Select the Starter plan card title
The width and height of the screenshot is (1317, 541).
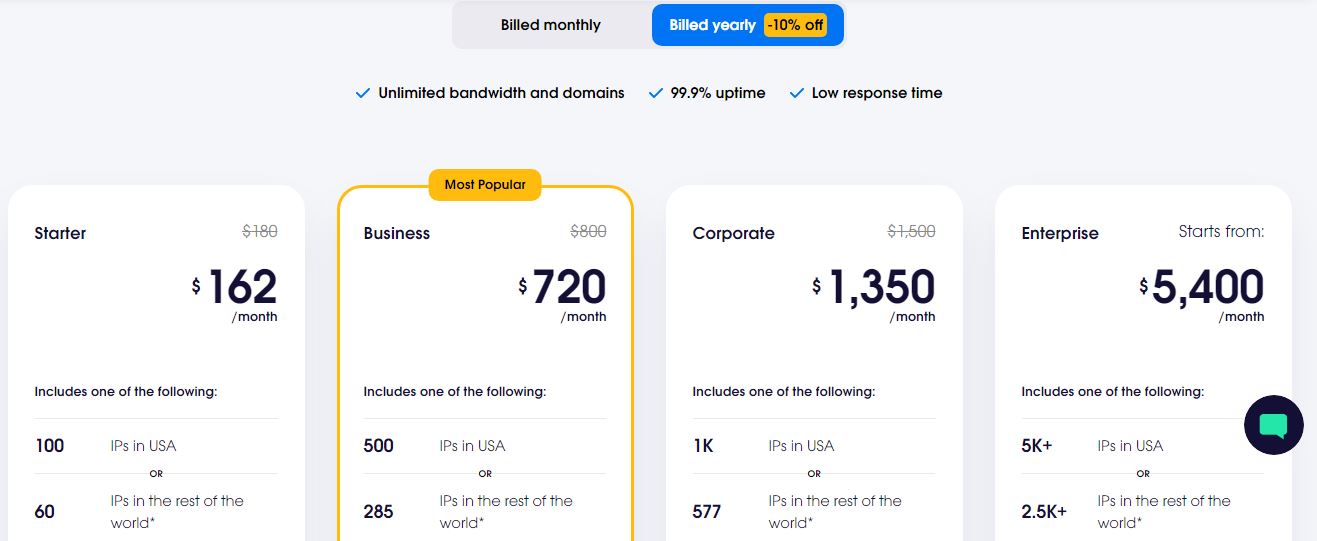tap(60, 233)
